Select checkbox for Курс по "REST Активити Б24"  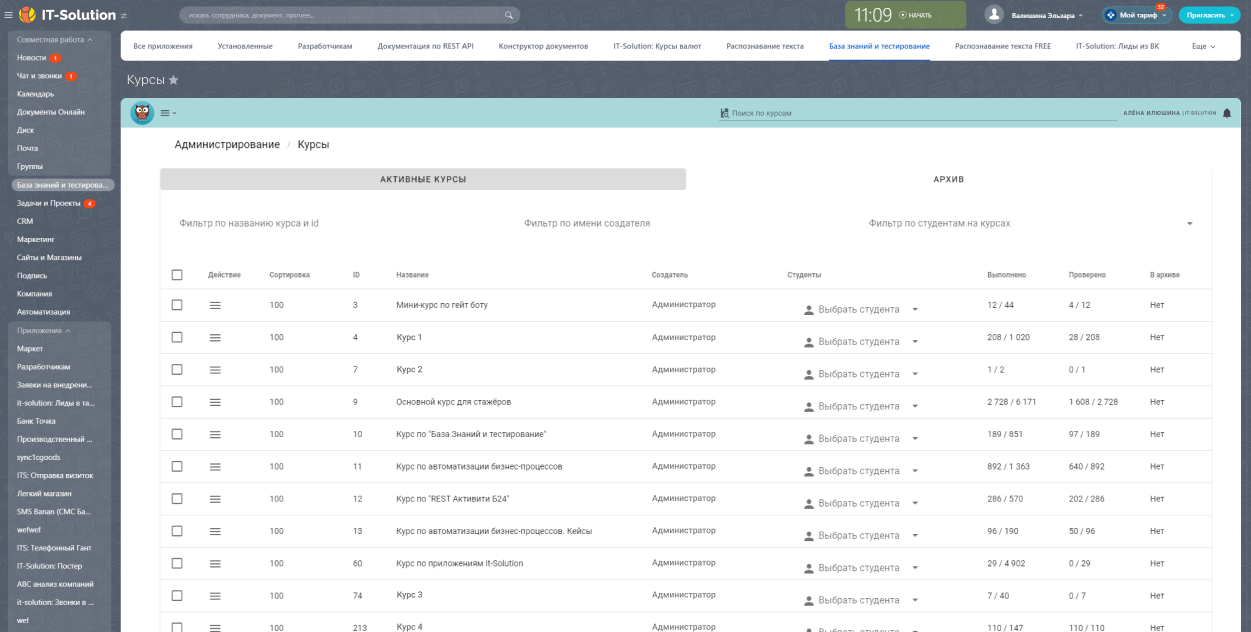pos(177,499)
